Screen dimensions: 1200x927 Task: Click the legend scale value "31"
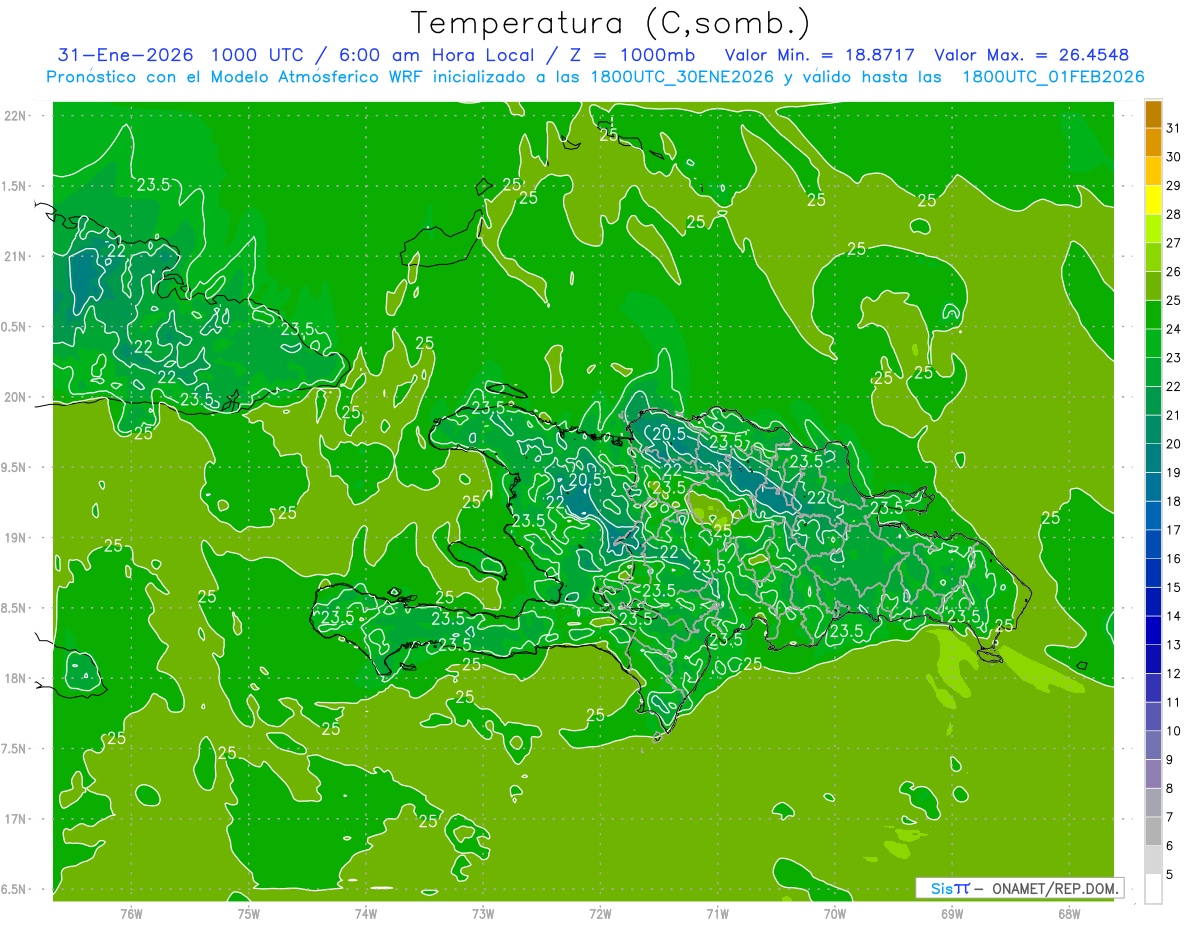click(1174, 128)
